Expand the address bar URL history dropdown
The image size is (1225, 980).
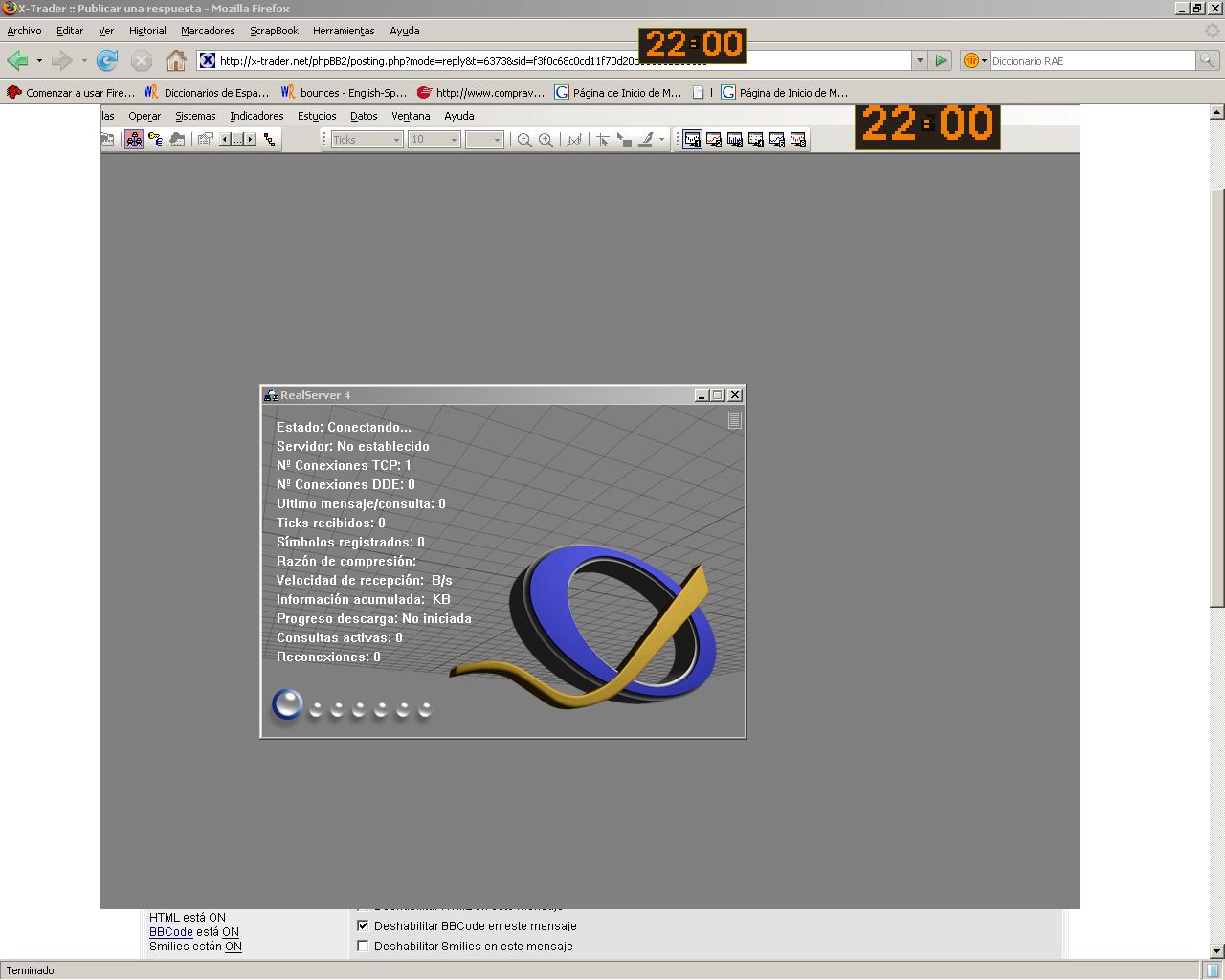(x=920, y=60)
